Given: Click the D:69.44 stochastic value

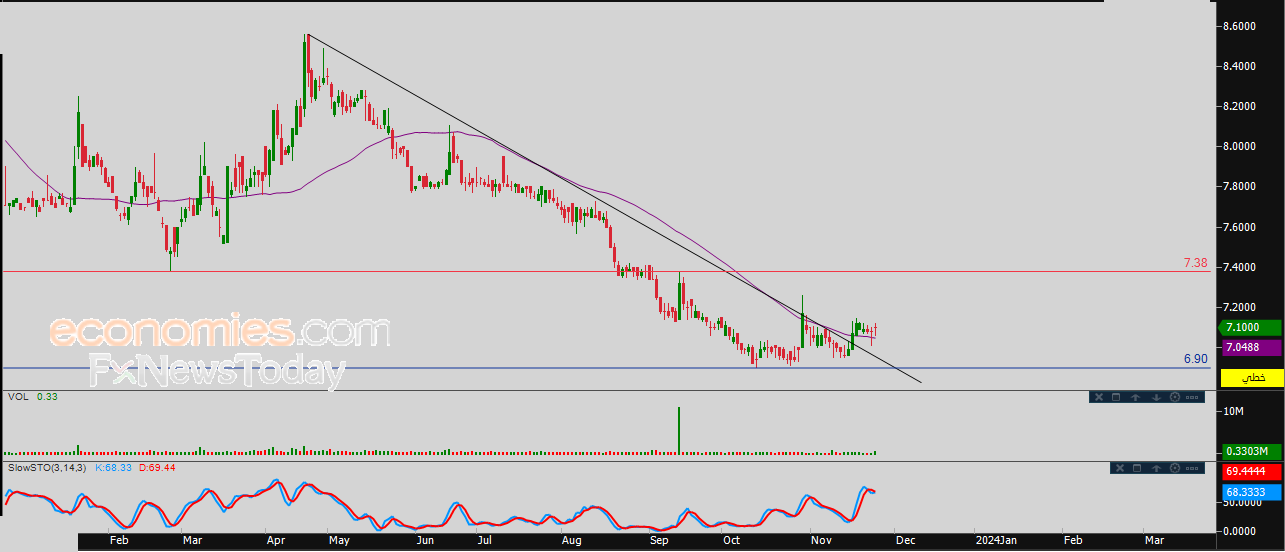Looking at the screenshot, I should click(x=157, y=467).
